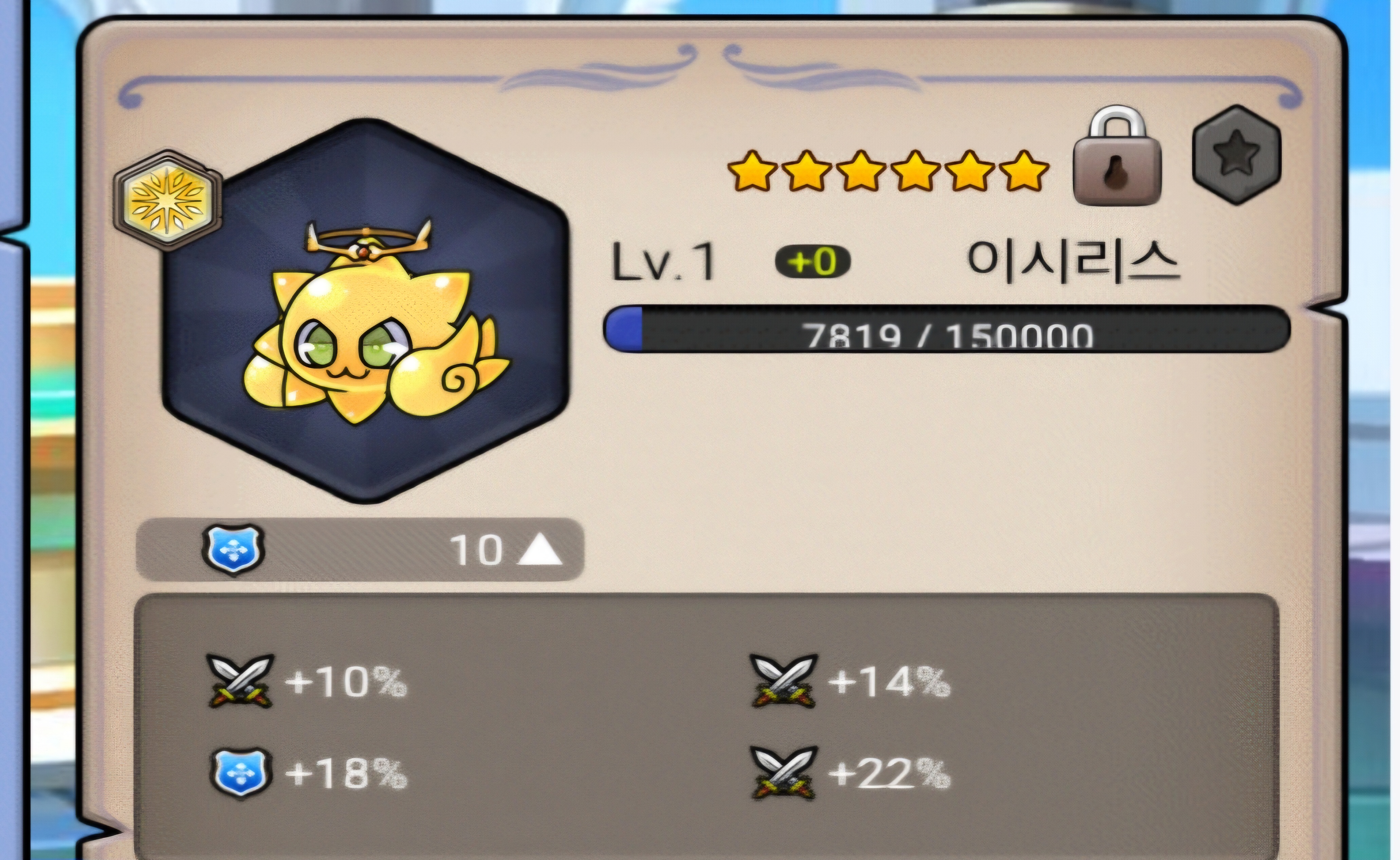Click the last gold rank star
This screenshot has height=860, width=1400.
pos(1024,170)
